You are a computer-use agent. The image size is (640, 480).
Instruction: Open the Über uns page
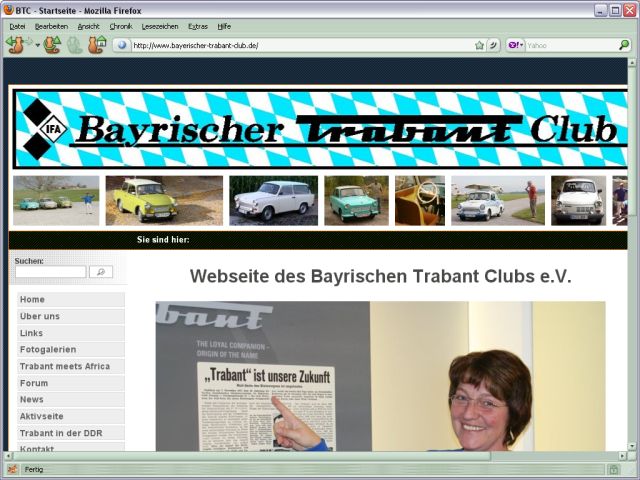point(71,316)
